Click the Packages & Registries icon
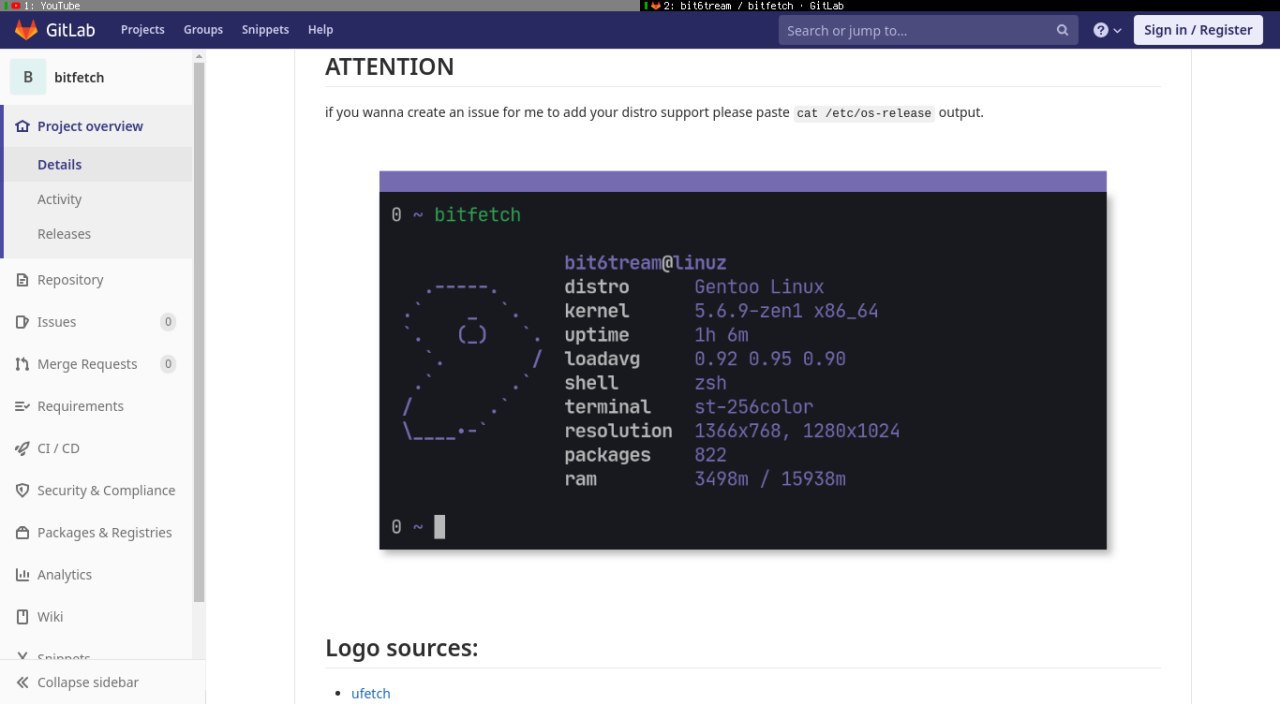This screenshot has width=1280, height=704. tap(22, 532)
